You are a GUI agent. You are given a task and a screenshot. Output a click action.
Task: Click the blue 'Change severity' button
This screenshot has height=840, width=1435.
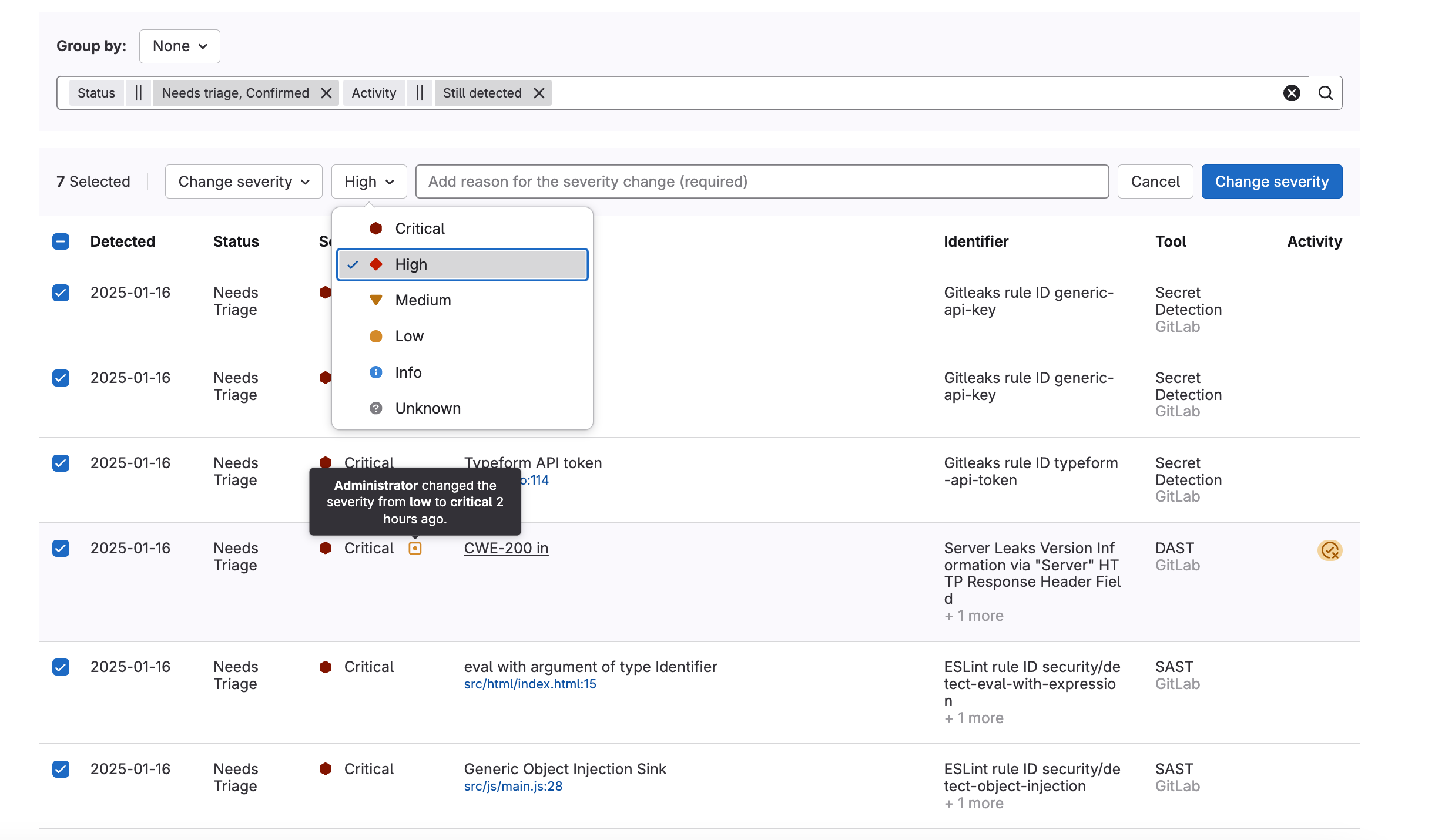click(x=1272, y=182)
